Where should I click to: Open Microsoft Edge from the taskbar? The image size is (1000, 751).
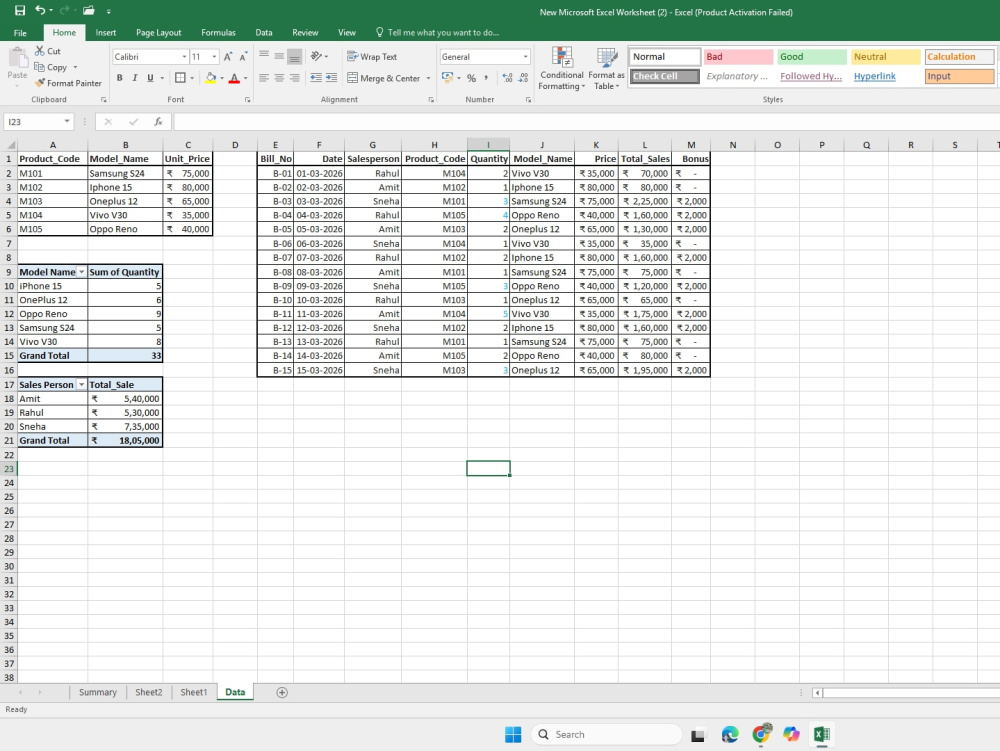[730, 734]
